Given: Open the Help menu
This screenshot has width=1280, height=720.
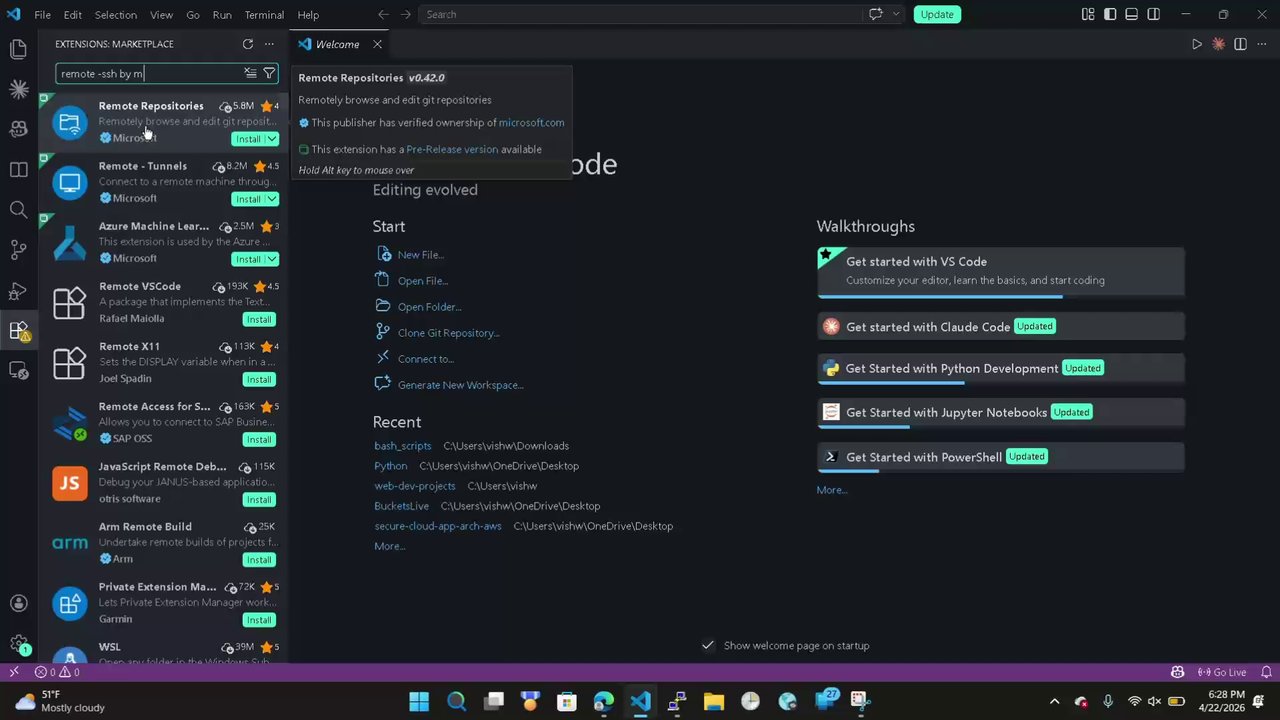Looking at the screenshot, I should [x=308, y=14].
